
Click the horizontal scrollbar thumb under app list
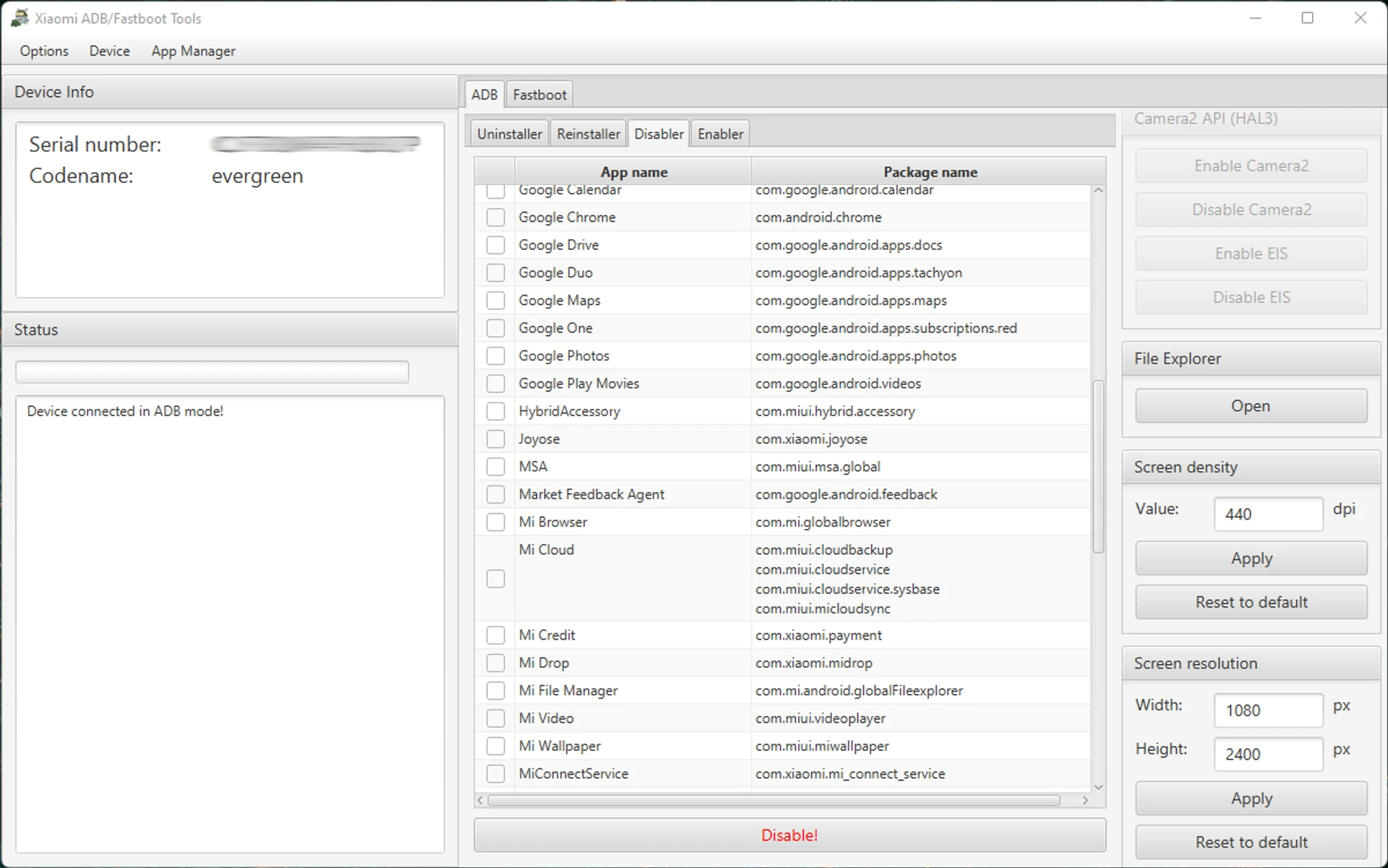tap(774, 800)
